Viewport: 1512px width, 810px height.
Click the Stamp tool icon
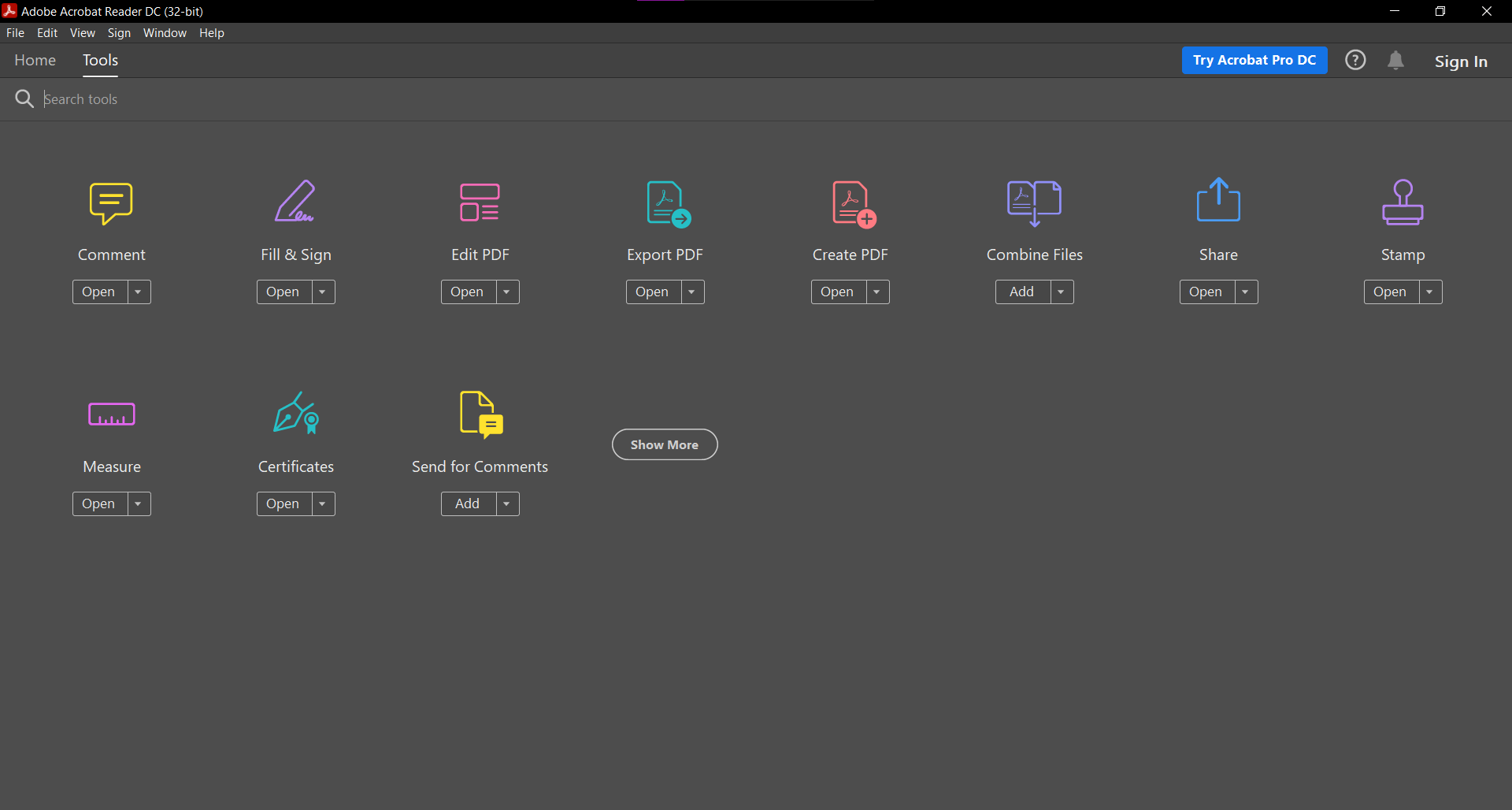pyautogui.click(x=1403, y=202)
